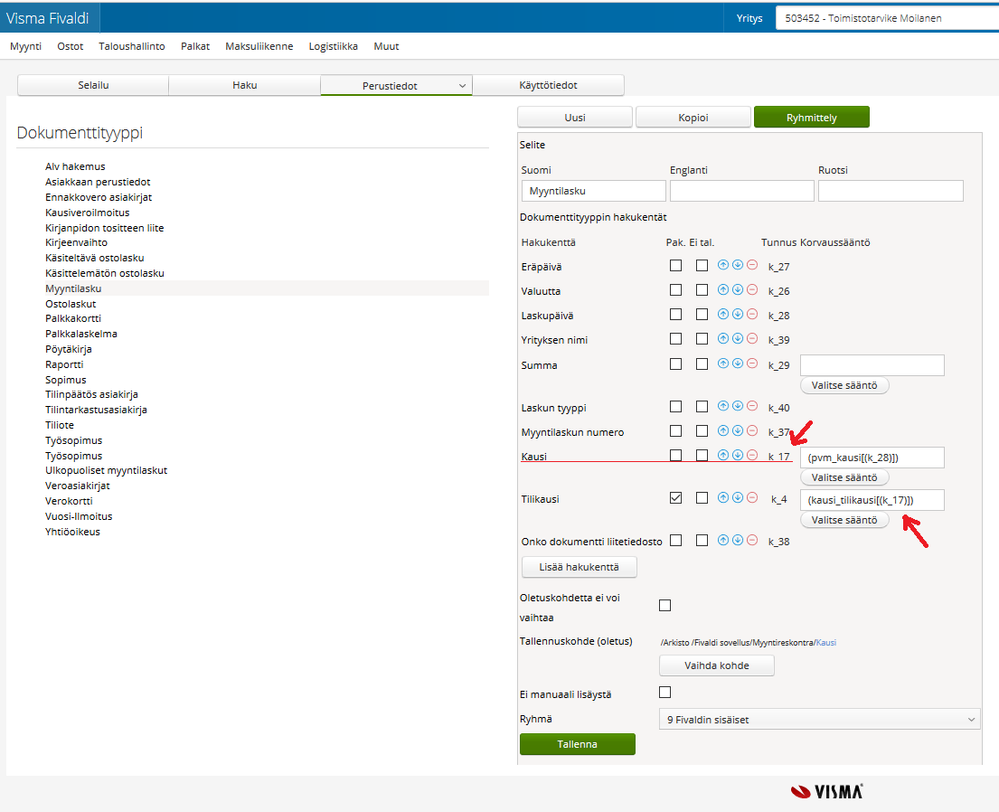Remove the Summa search field
Screen dimensions: 999x812
click(x=752, y=363)
